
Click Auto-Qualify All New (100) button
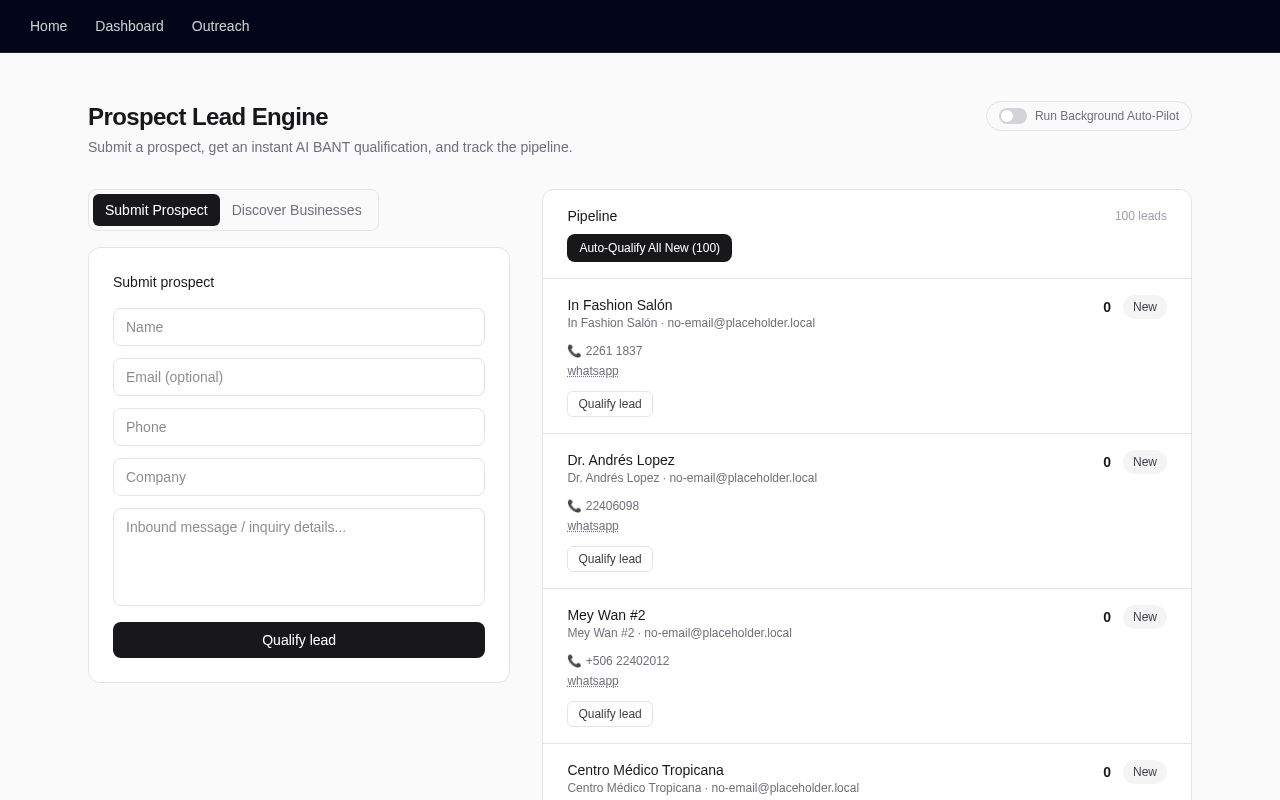click(649, 248)
